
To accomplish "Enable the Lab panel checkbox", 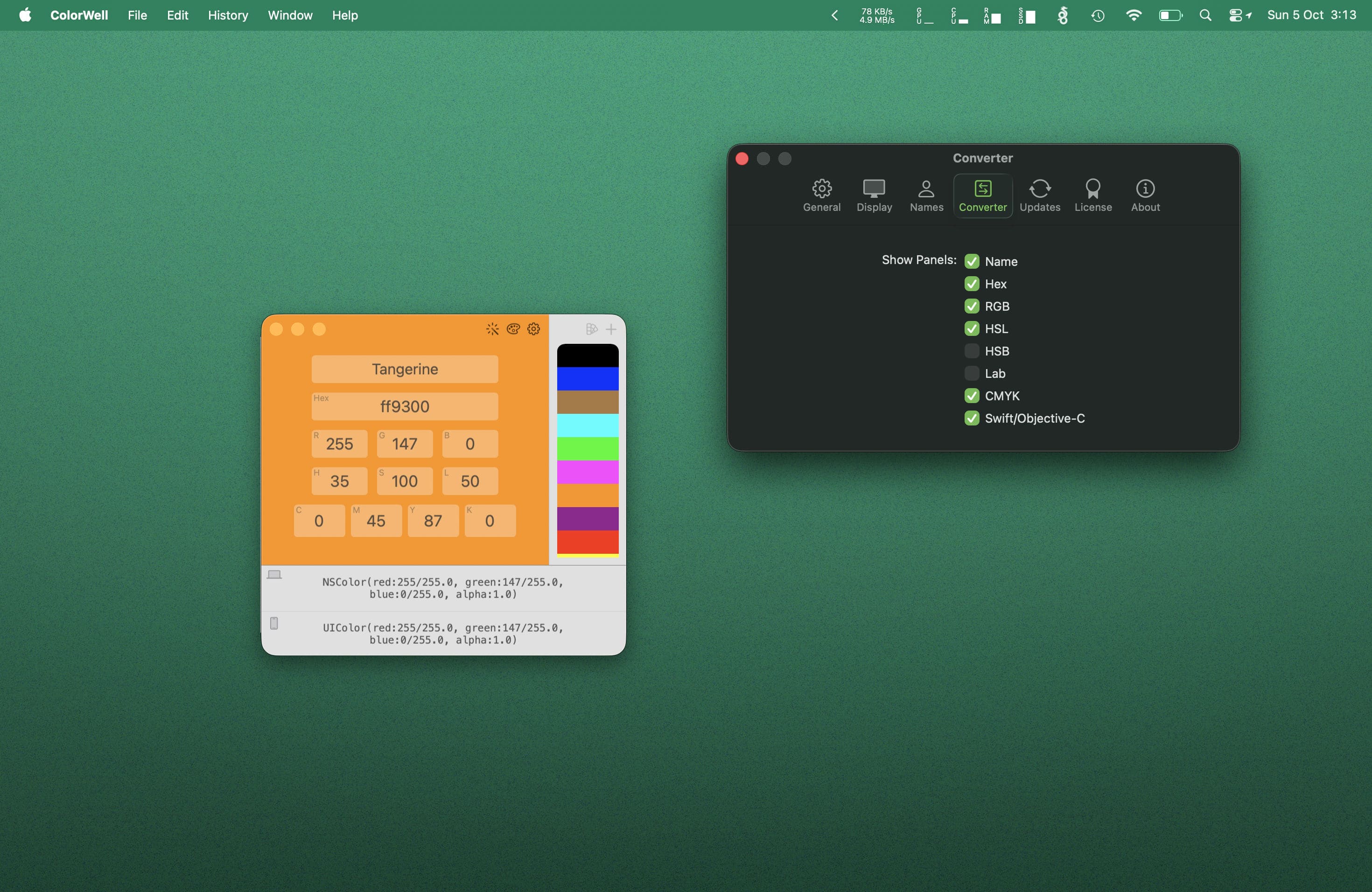I will pyautogui.click(x=972, y=373).
